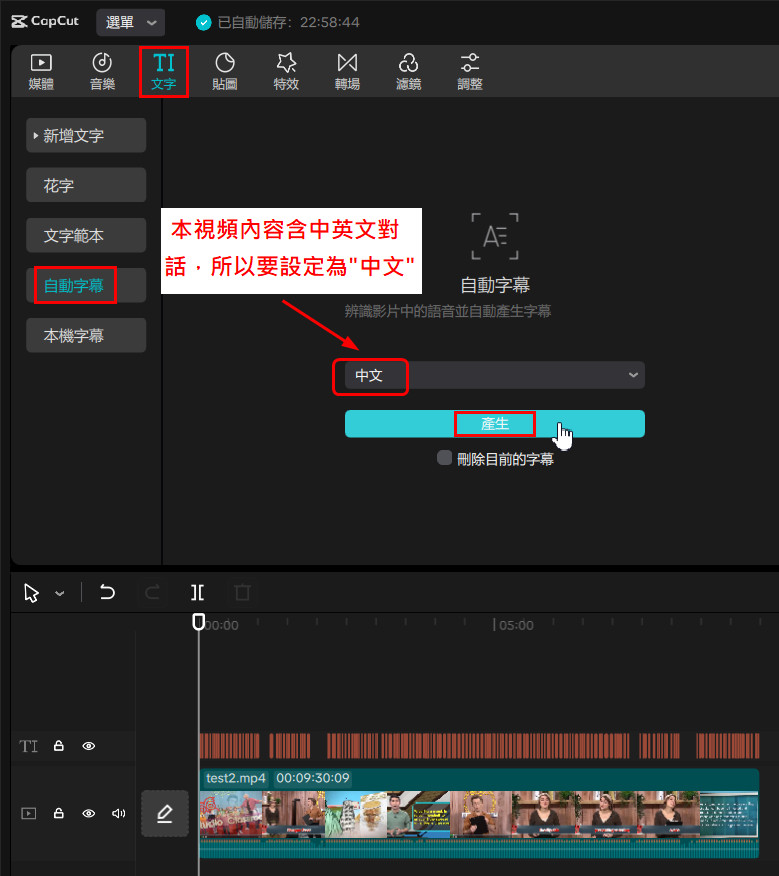Lock the subtitle text track
Screen dimensions: 779x876
pyautogui.click(x=59, y=746)
